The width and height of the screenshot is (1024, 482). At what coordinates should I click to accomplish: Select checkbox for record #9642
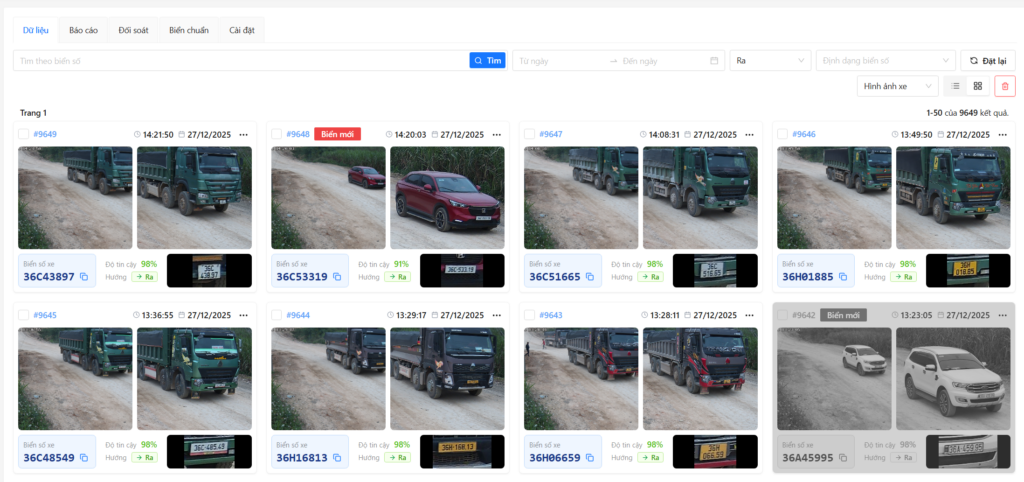[x=783, y=315]
